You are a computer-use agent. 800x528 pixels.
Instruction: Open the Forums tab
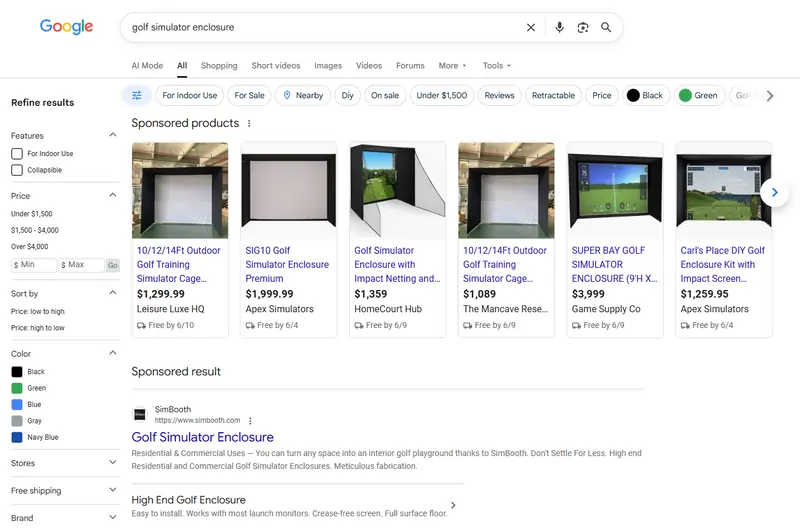pos(410,66)
